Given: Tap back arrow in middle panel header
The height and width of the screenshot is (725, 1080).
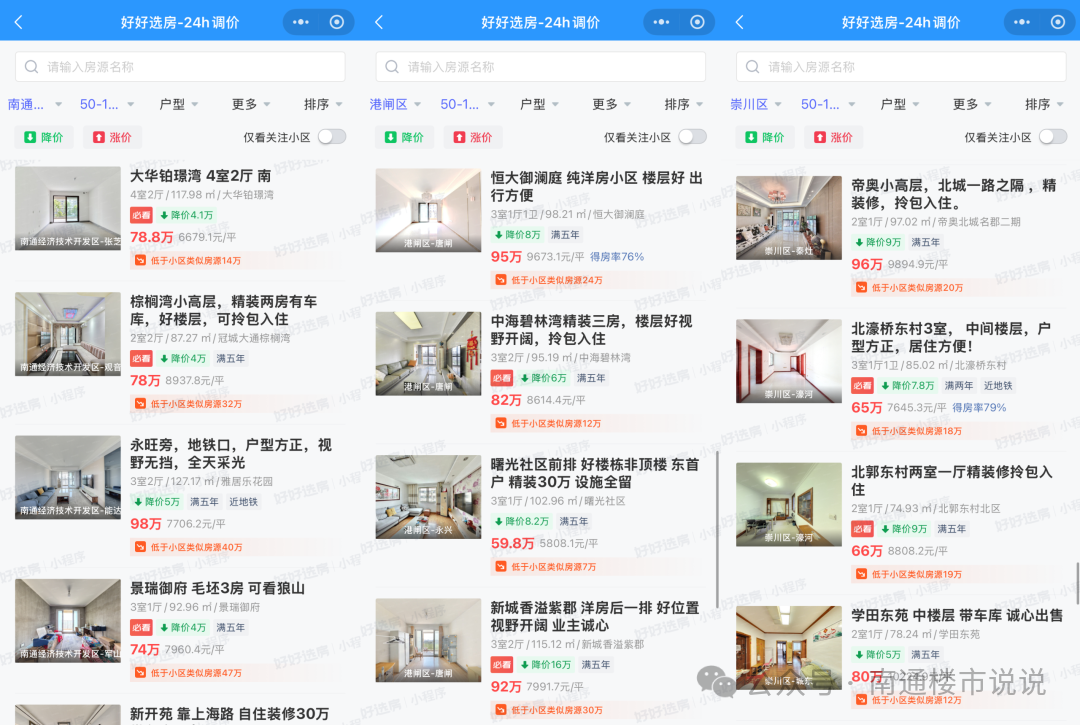Looking at the screenshot, I should click(x=379, y=22).
